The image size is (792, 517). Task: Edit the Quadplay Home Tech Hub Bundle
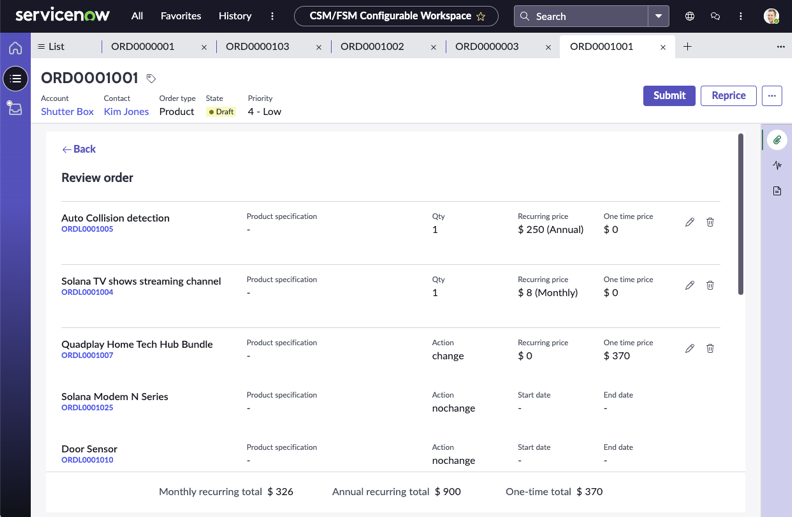tap(689, 348)
